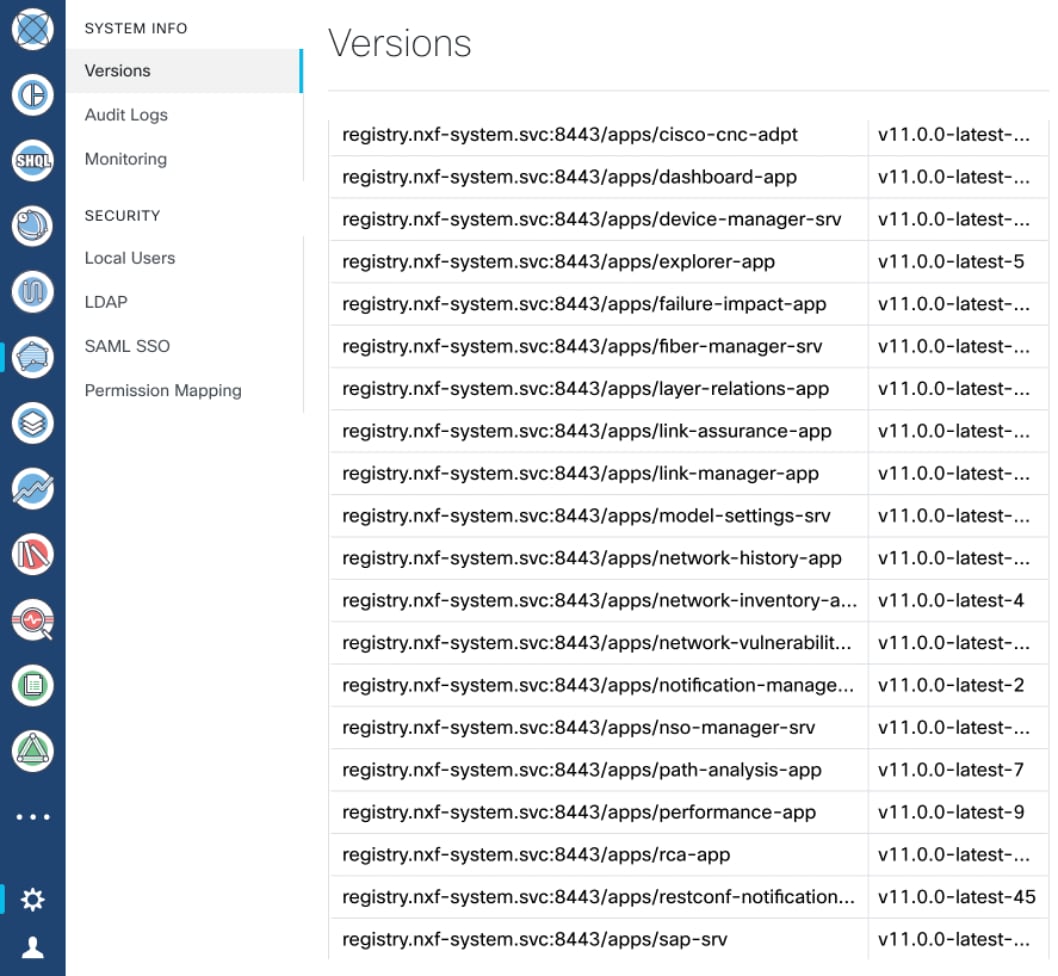Click the ellipsis to show more apps

click(x=33, y=816)
